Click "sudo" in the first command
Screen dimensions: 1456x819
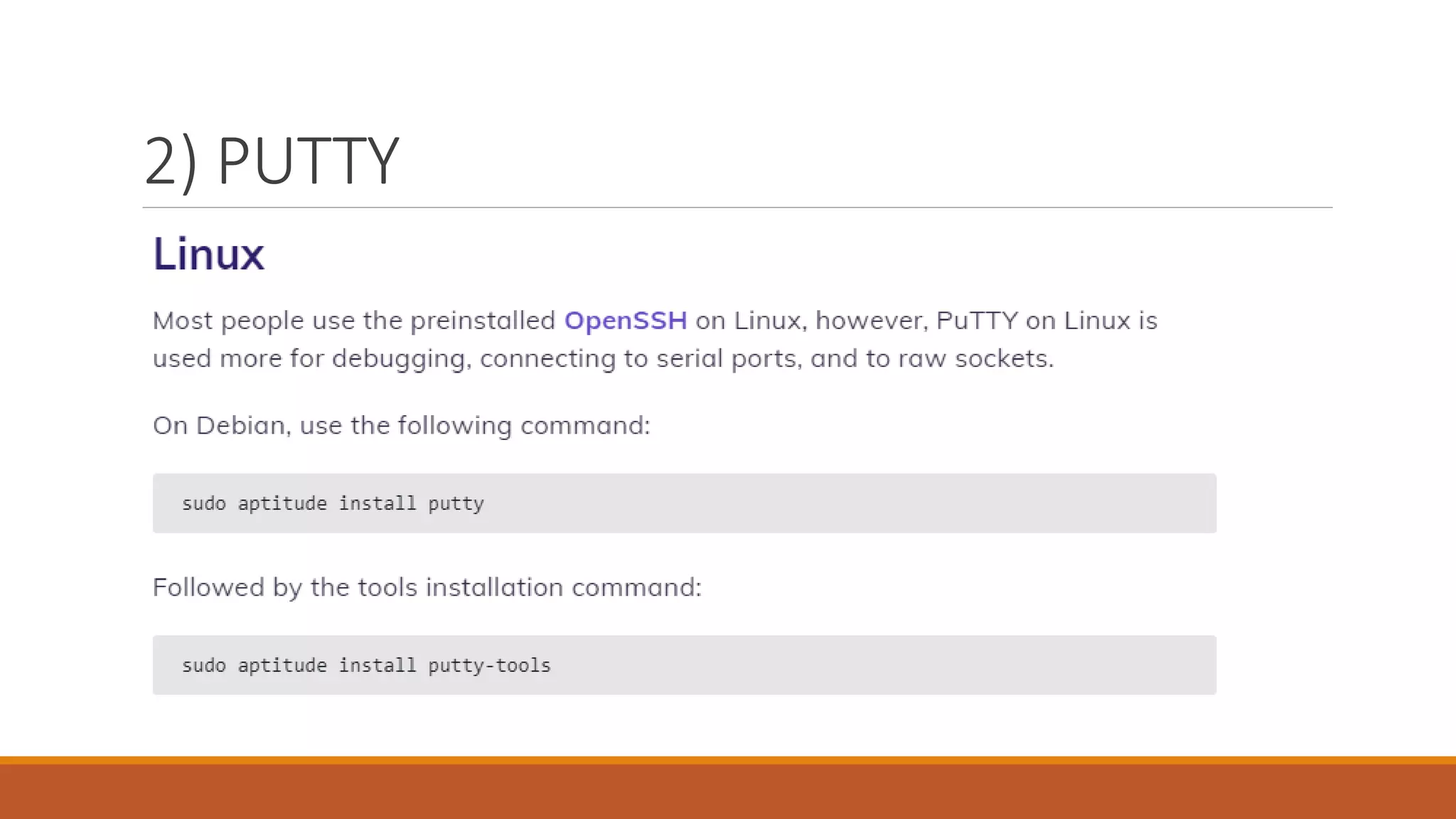tap(204, 503)
